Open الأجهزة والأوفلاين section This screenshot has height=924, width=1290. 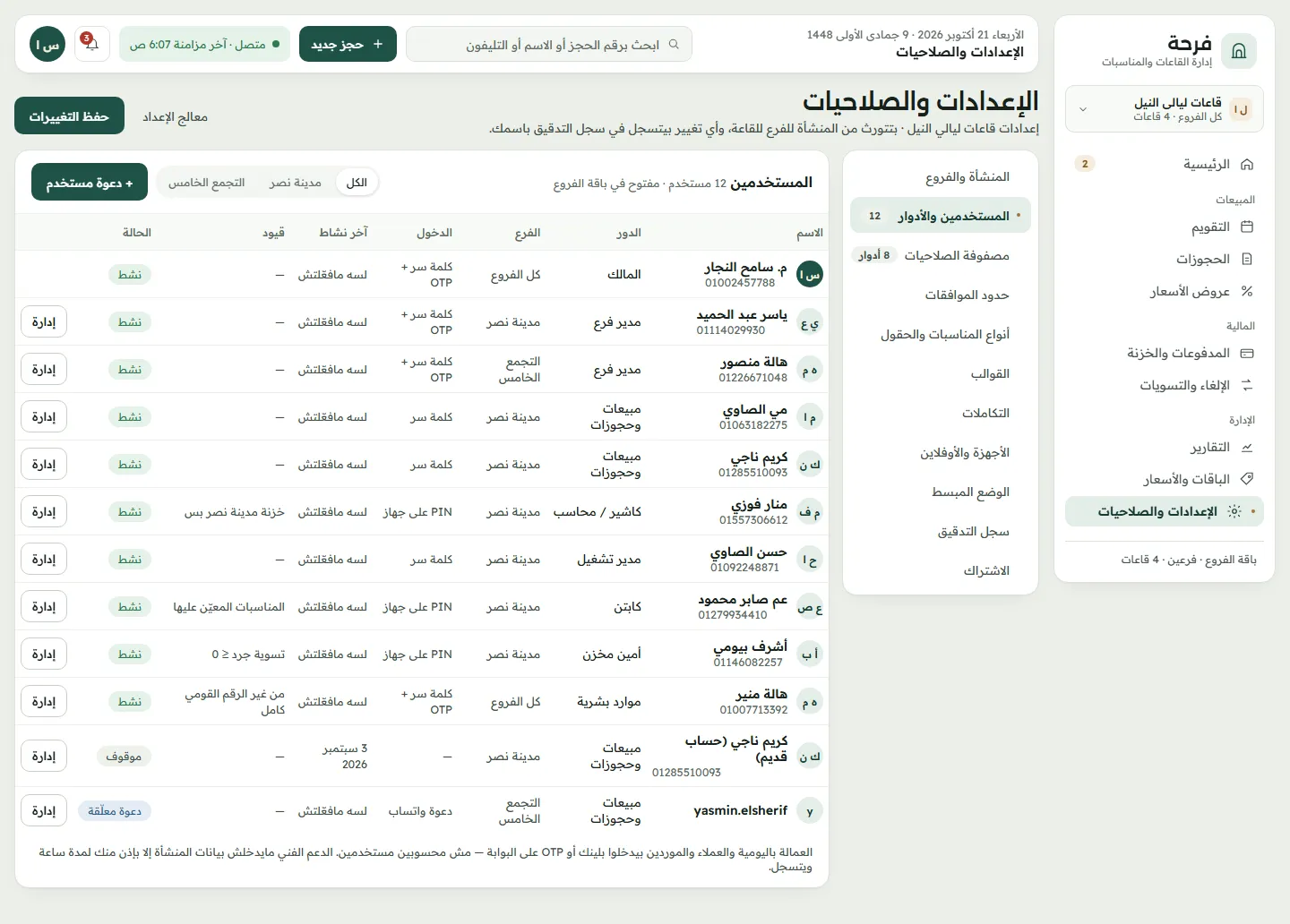(x=941, y=452)
